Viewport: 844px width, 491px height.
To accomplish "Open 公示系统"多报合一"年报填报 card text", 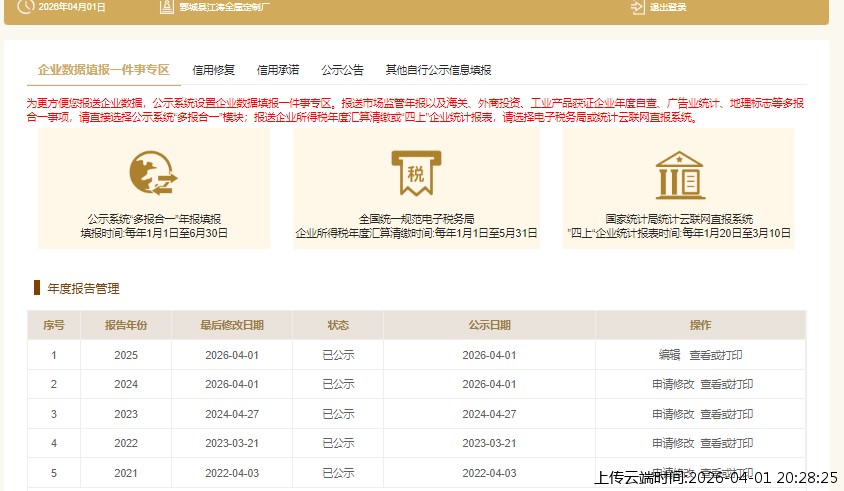I will point(154,219).
